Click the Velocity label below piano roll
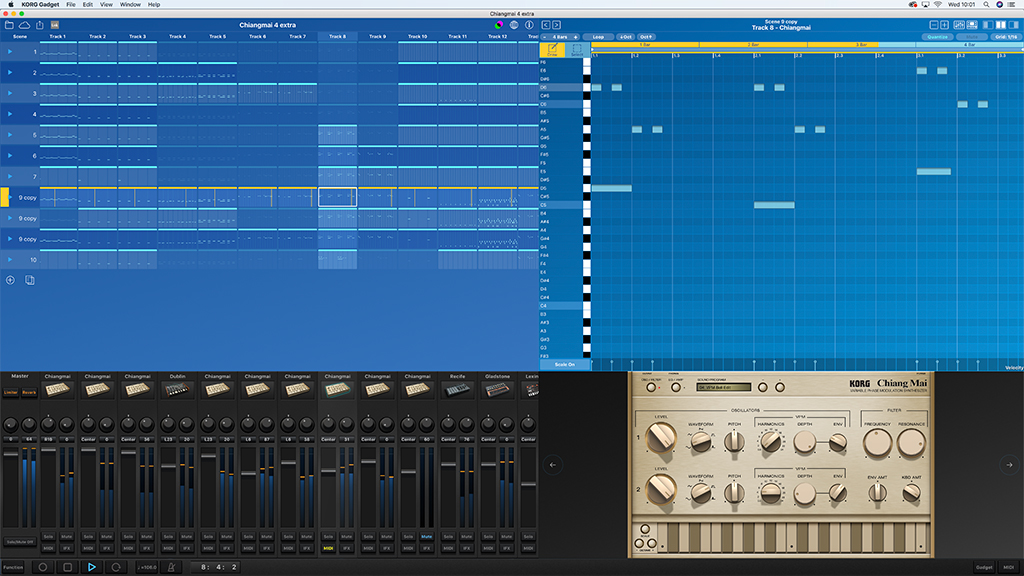 [x=1014, y=368]
